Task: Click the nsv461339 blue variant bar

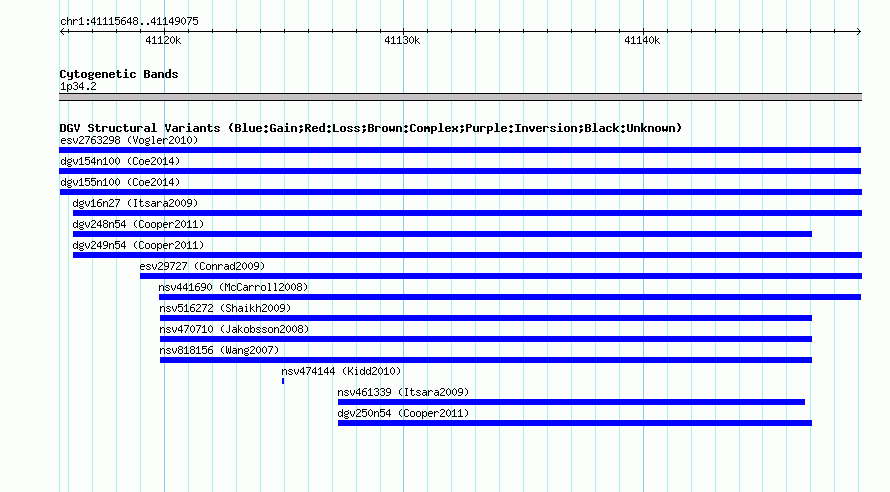Action: [x=572, y=402]
